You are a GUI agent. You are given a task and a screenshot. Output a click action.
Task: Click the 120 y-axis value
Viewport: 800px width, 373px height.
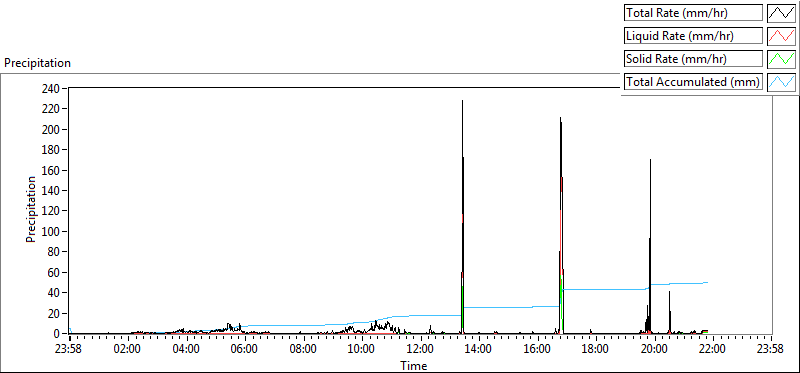pos(52,211)
